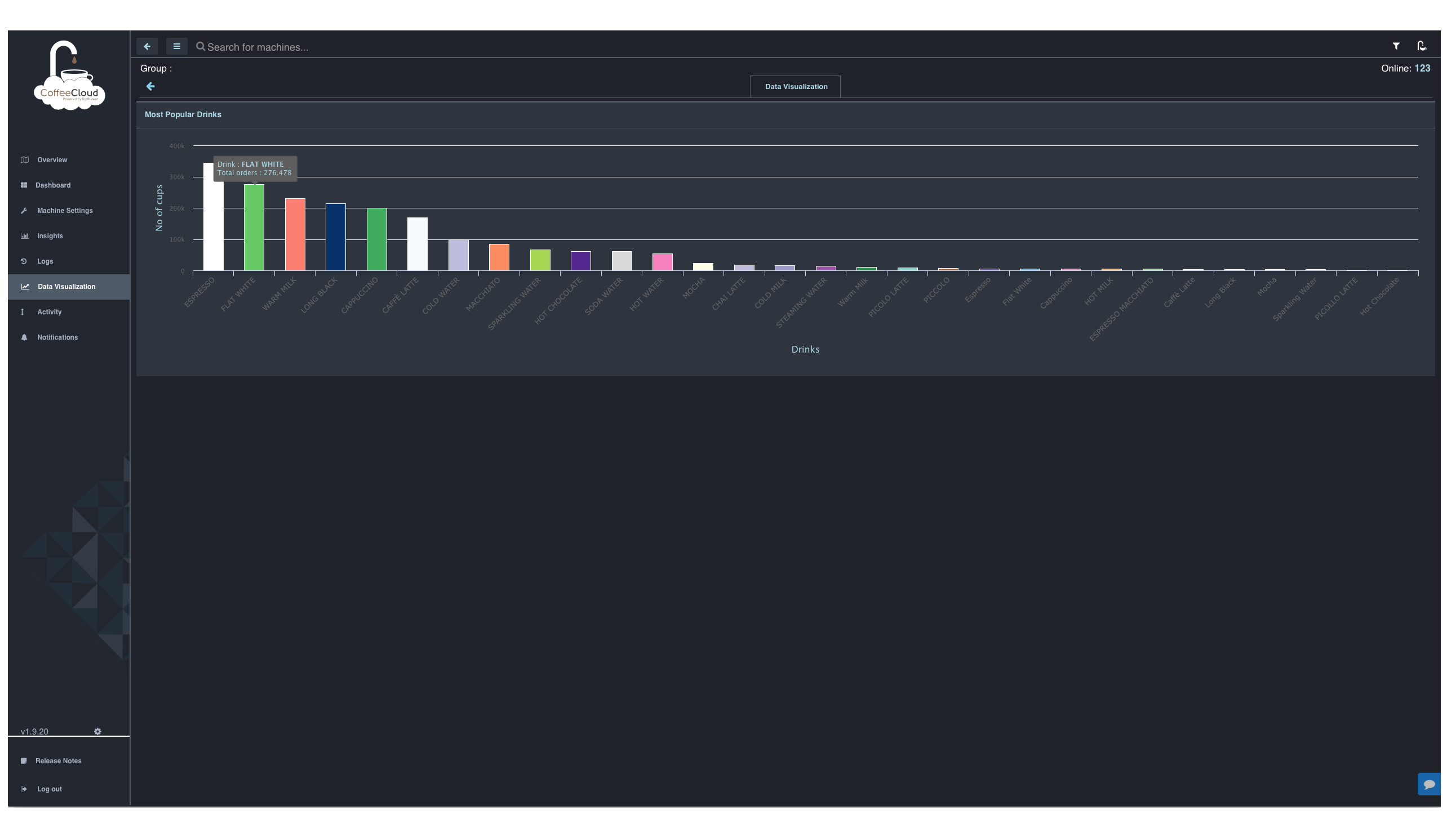Click Log out at the bottom sidebar
The height and width of the screenshot is (819, 1456).
[x=48, y=789]
